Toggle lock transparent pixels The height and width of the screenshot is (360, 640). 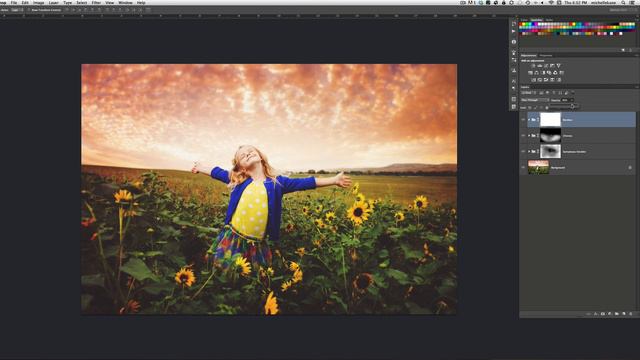530,108
